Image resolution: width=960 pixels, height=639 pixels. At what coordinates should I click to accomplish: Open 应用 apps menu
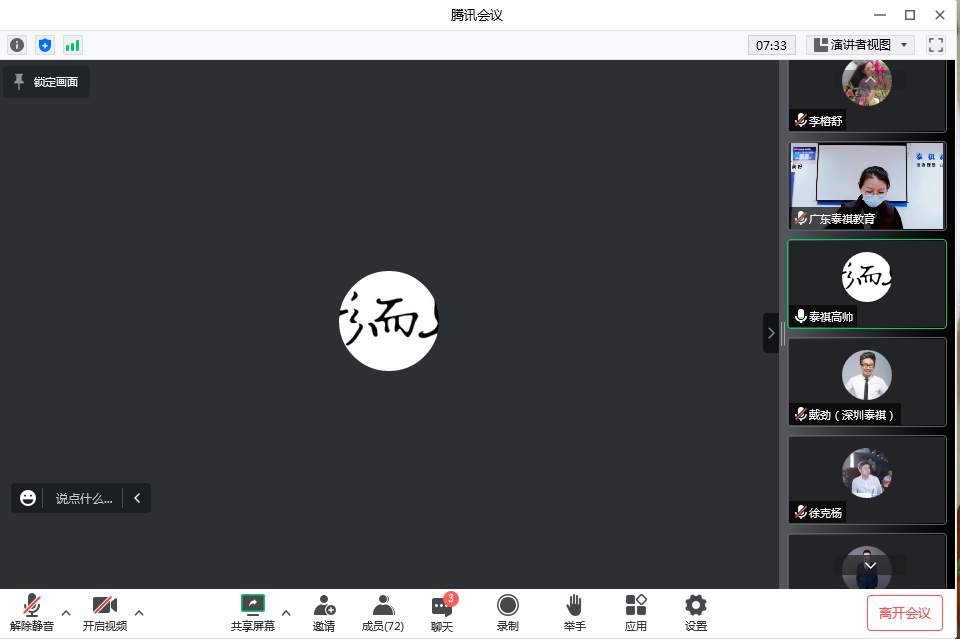pos(636,612)
